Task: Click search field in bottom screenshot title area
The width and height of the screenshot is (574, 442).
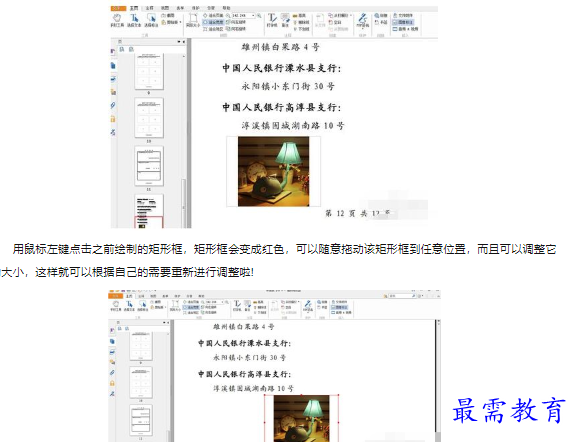Action: [x=401, y=295]
